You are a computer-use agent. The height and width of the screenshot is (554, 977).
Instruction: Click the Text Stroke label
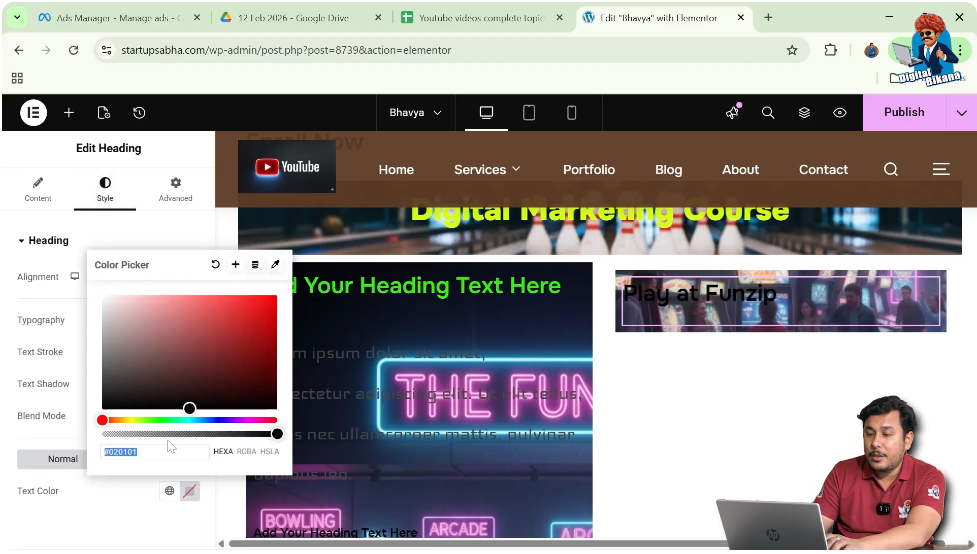click(40, 351)
